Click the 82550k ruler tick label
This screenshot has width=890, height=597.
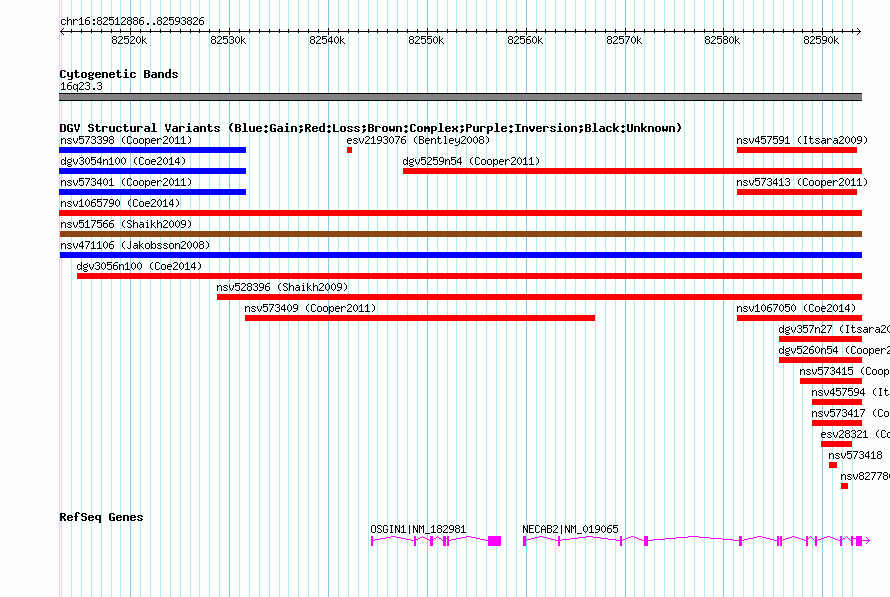(426, 40)
